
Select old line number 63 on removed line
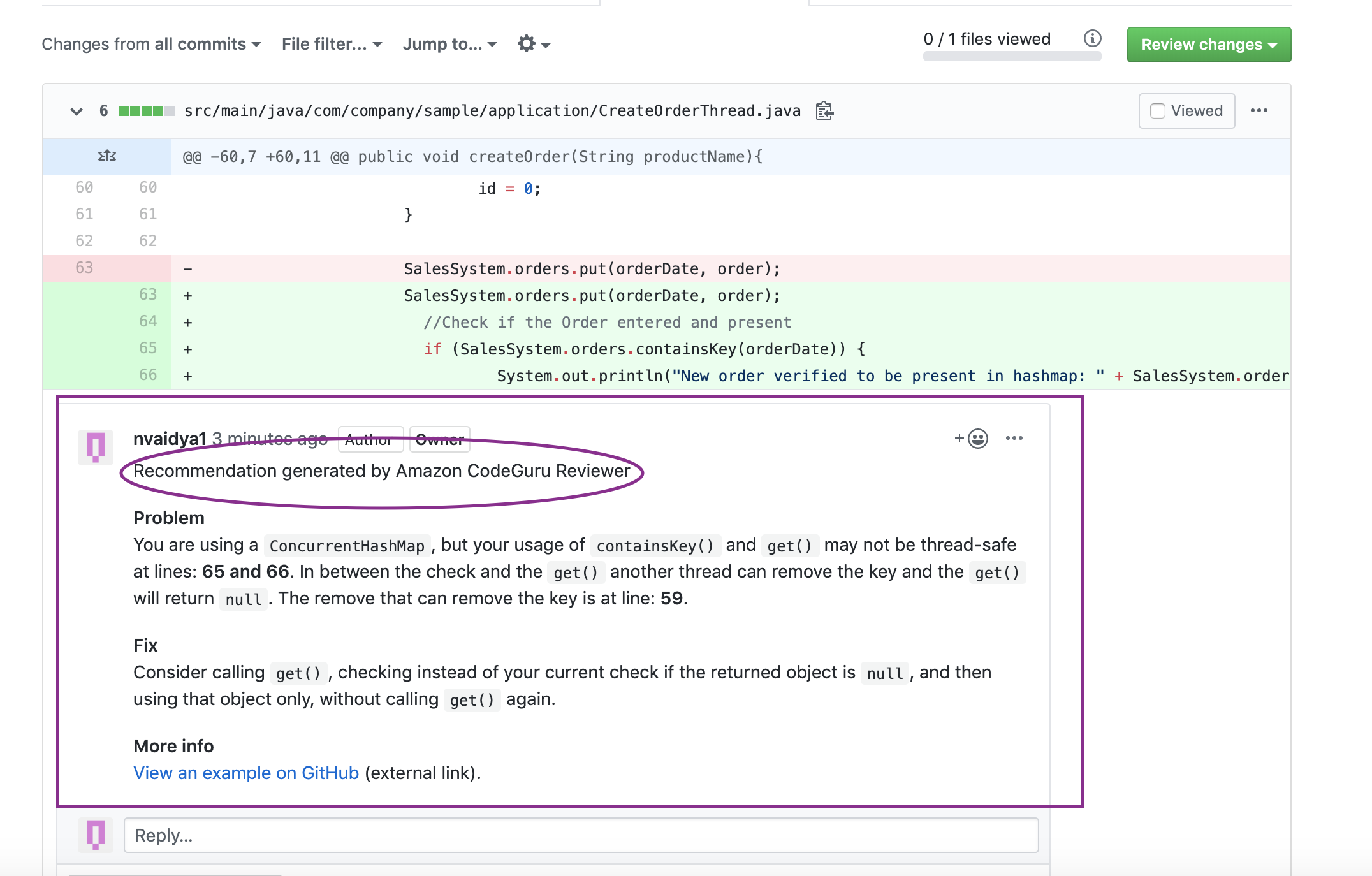84,268
